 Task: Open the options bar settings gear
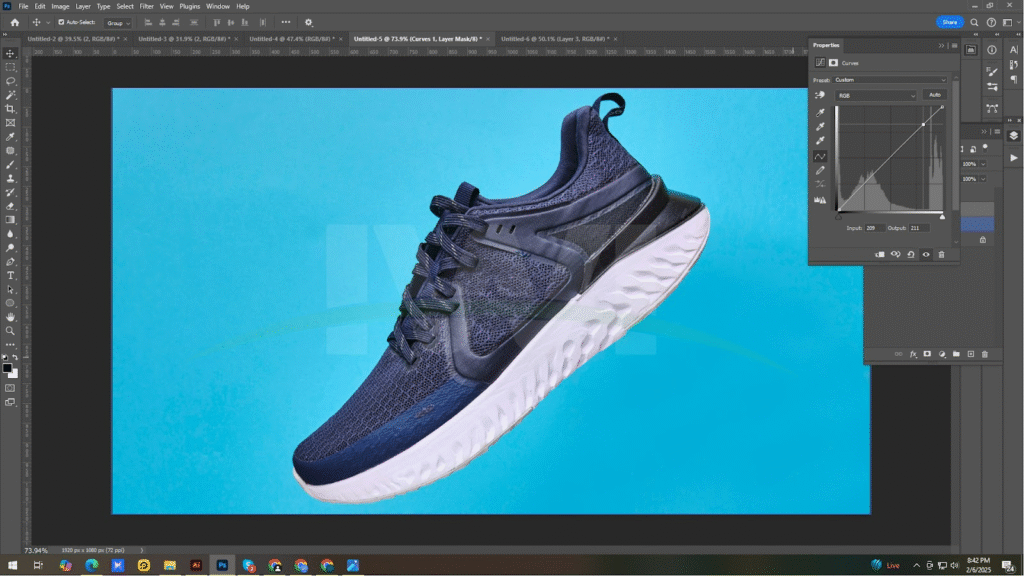[x=309, y=22]
